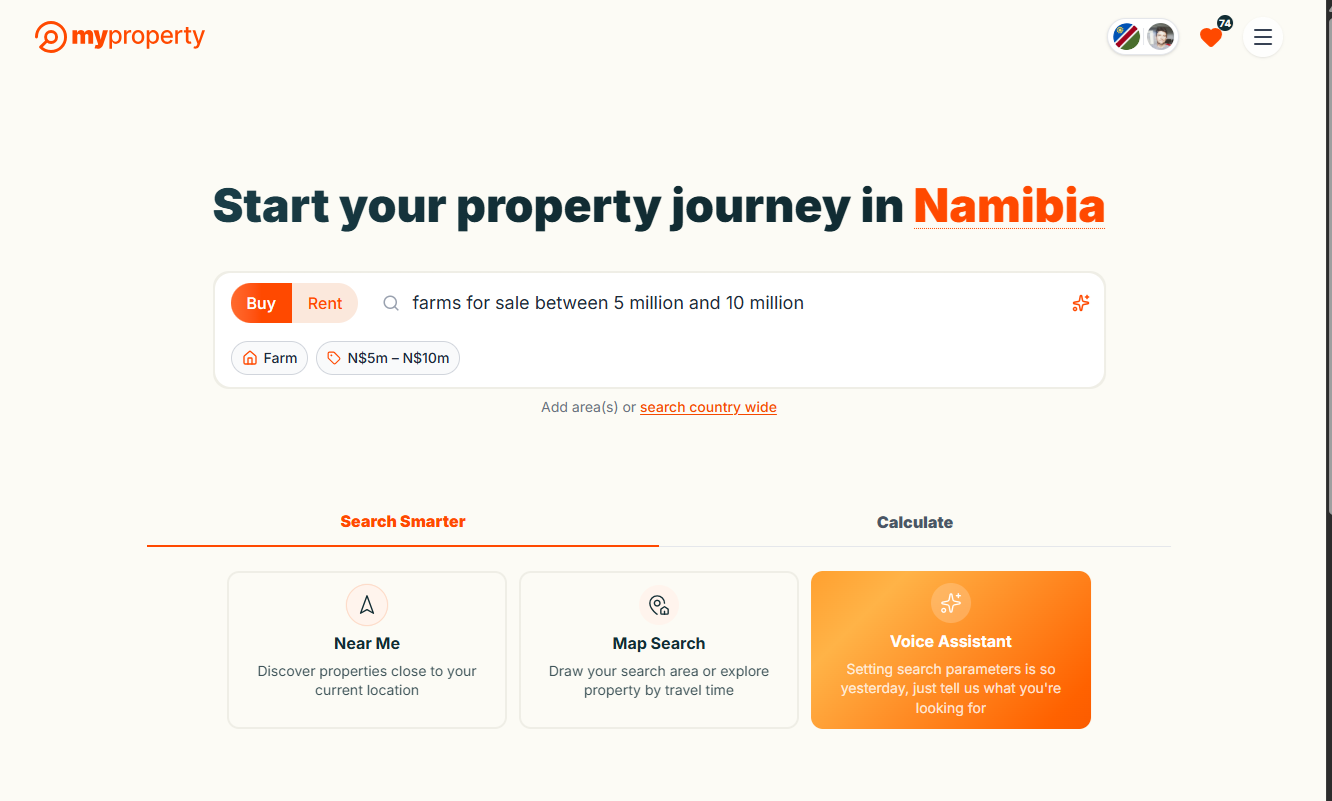The image size is (1332, 801).
Task: Switch to the Rent option
Action: pyautogui.click(x=325, y=303)
